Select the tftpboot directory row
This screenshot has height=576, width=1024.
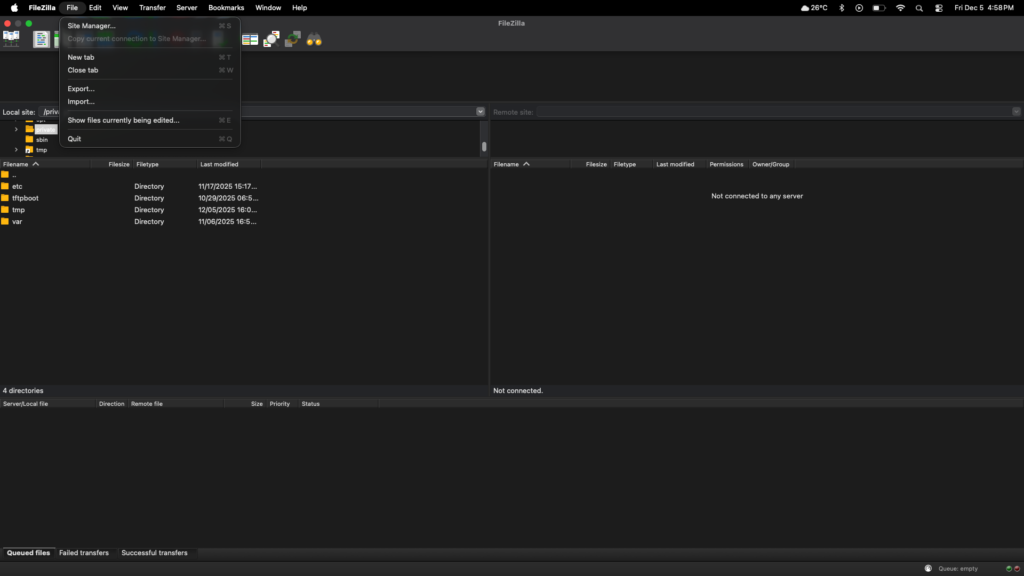(x=25, y=198)
